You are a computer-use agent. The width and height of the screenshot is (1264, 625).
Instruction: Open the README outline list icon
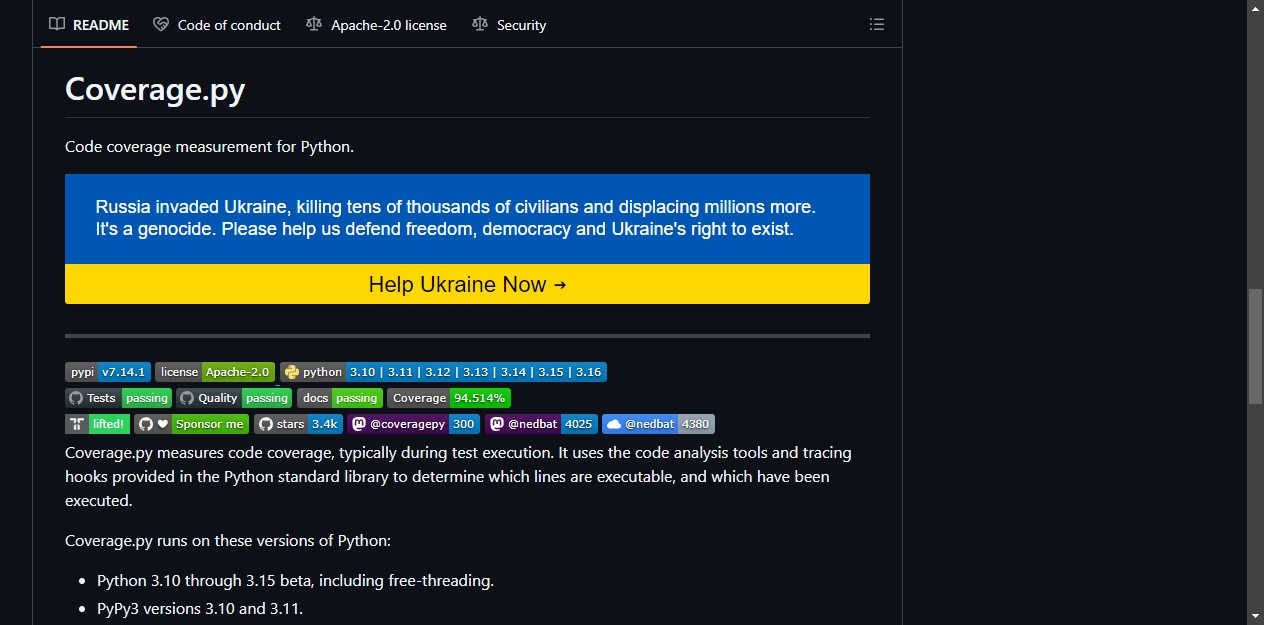tap(877, 25)
